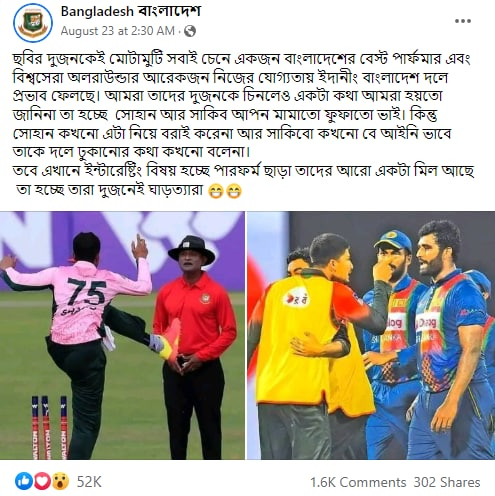Click the last caption line ending with emojis
Screen dimensions: 495x496
click(129, 191)
